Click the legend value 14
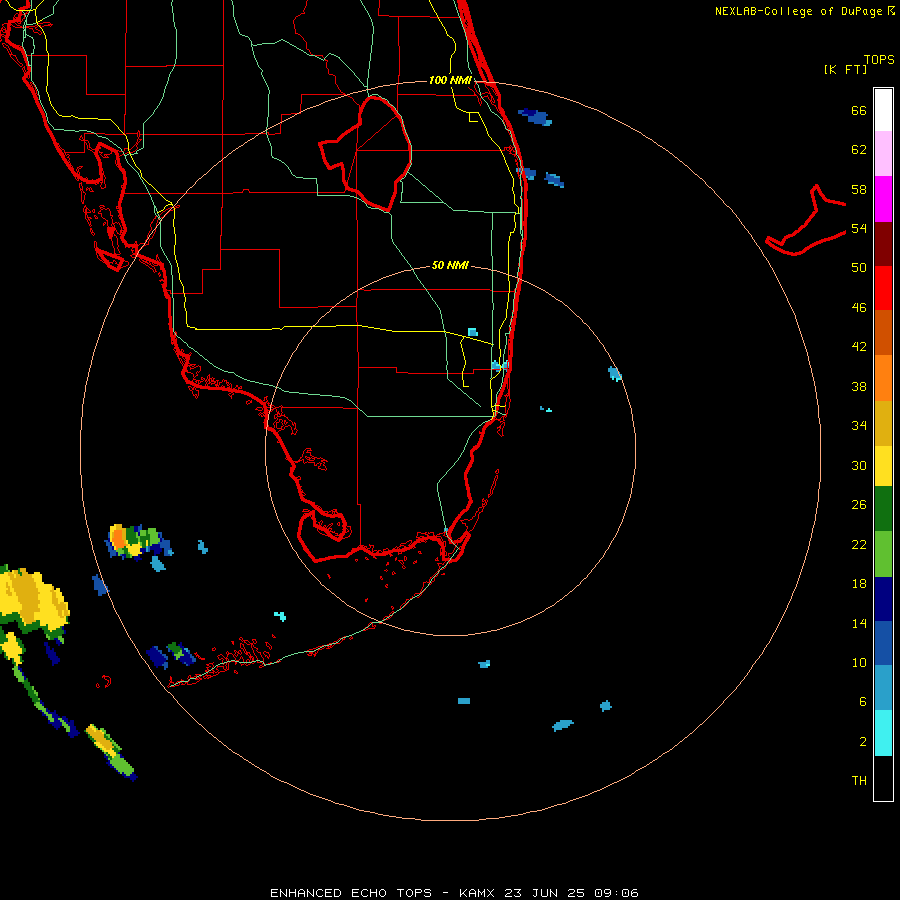The image size is (900, 900). (859, 623)
